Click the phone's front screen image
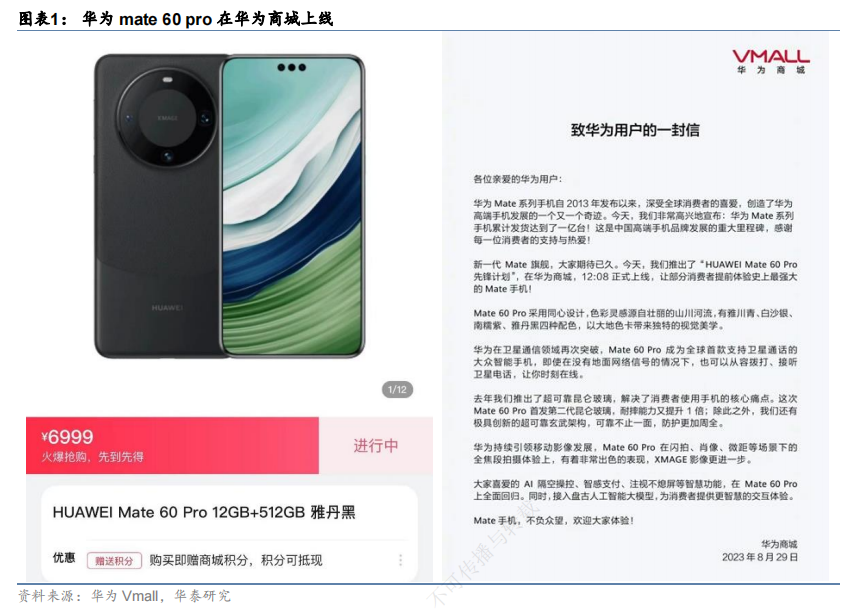850x609 pixels. point(292,206)
